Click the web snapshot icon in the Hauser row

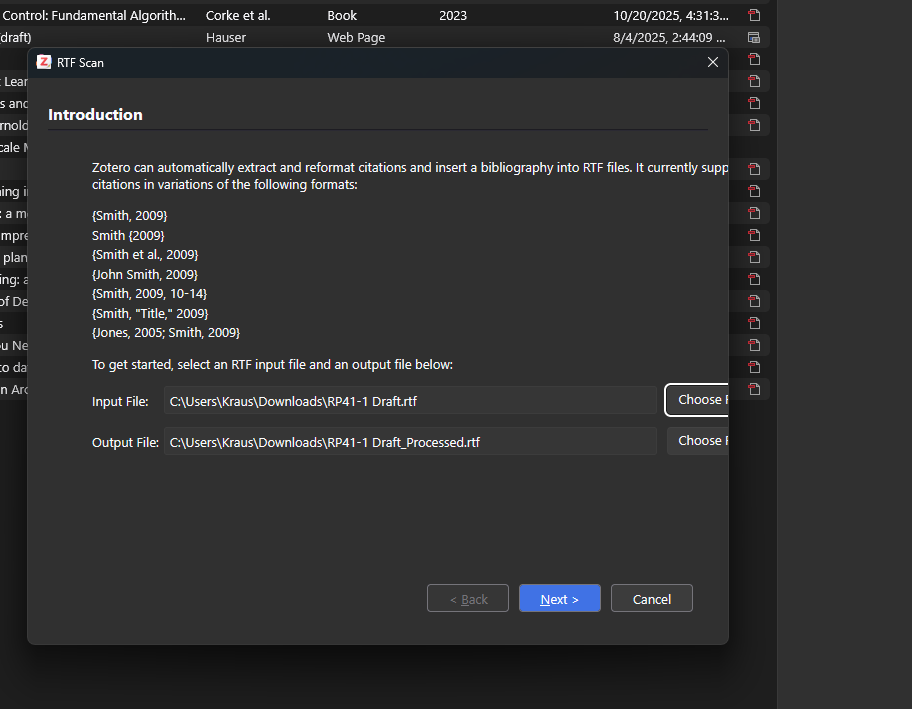point(754,38)
